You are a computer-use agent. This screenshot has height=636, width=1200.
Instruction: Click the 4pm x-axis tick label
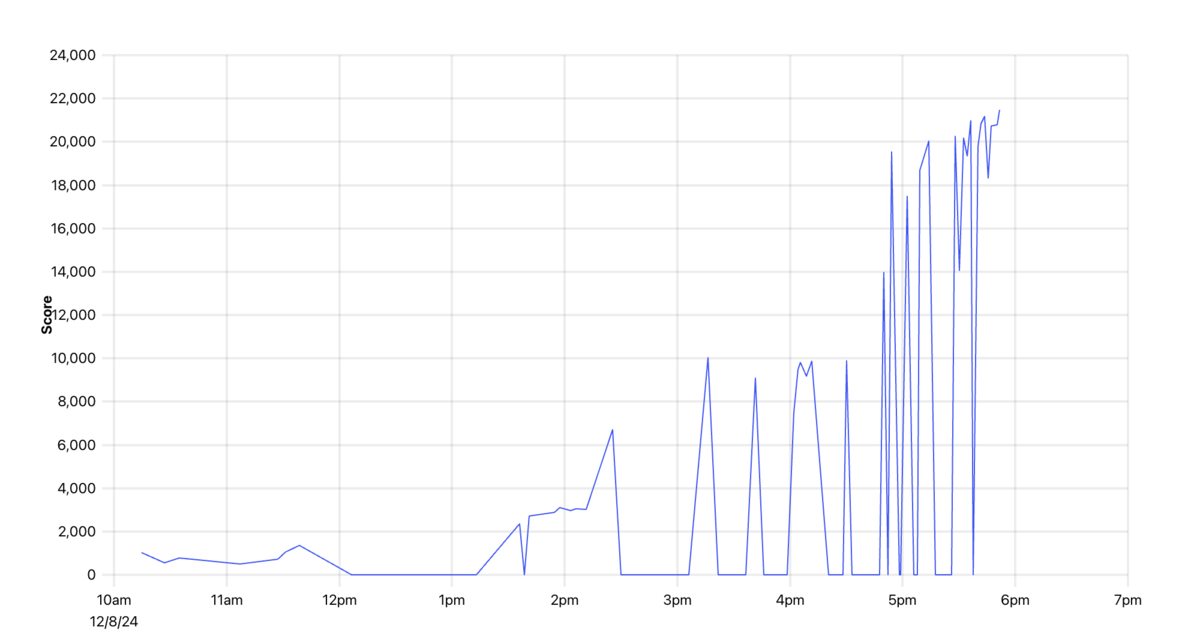point(790,600)
